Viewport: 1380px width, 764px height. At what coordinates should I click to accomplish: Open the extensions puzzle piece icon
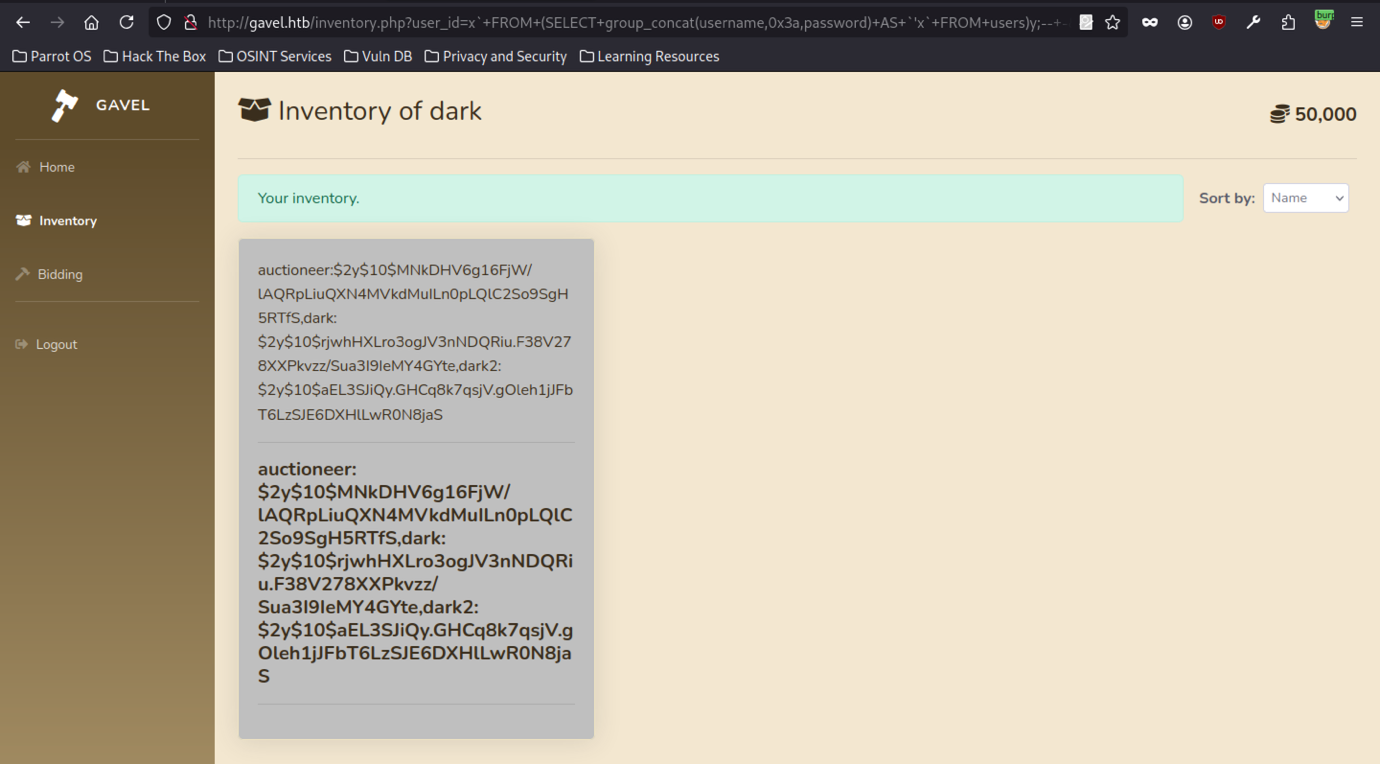click(1288, 22)
